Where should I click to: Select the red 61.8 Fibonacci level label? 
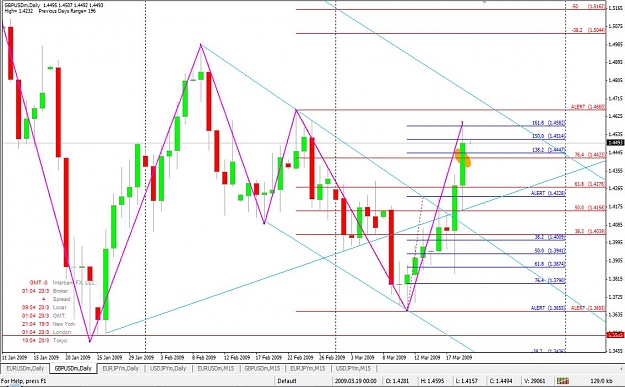(590, 184)
